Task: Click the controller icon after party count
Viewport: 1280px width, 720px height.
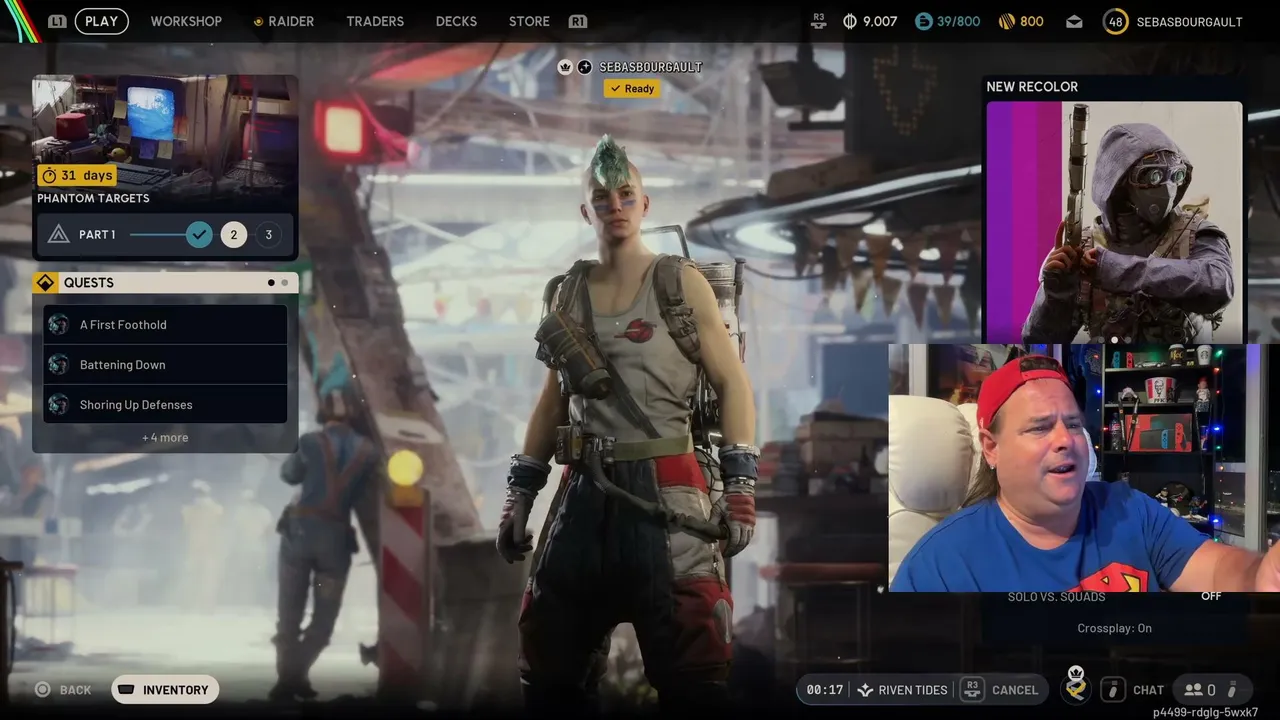Action: point(1233,690)
